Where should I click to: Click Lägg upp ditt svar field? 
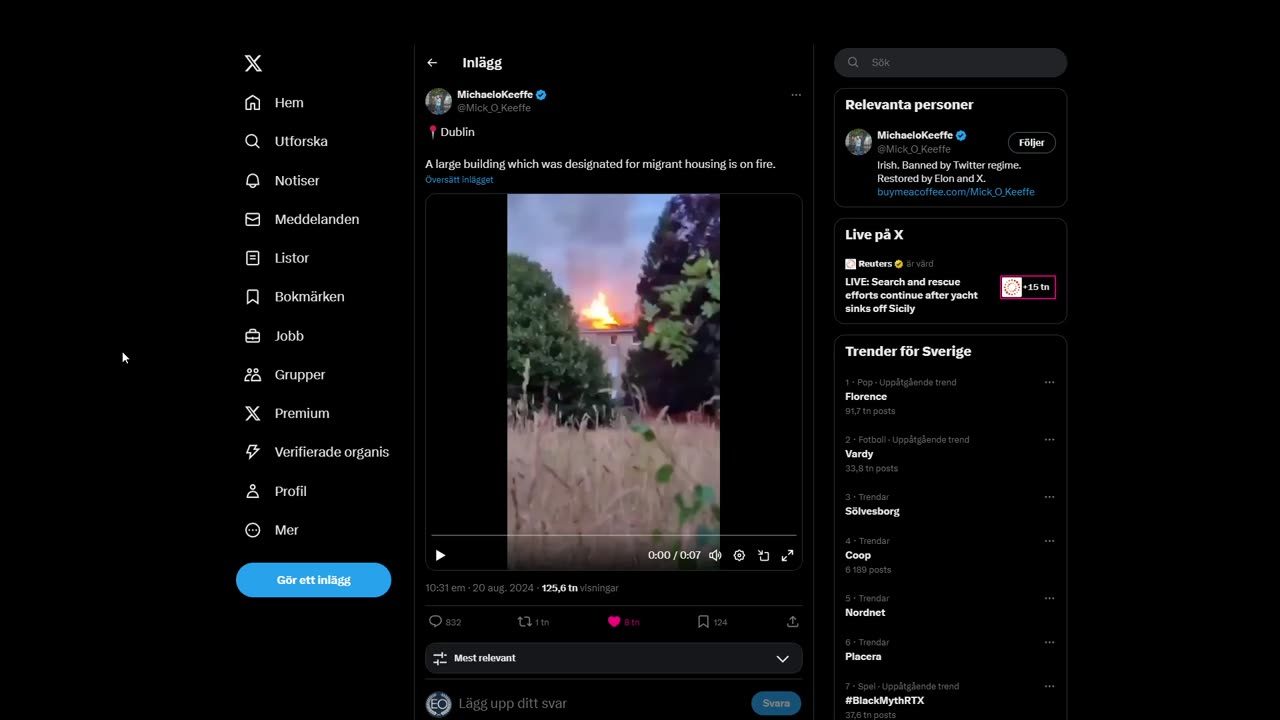click(600, 703)
